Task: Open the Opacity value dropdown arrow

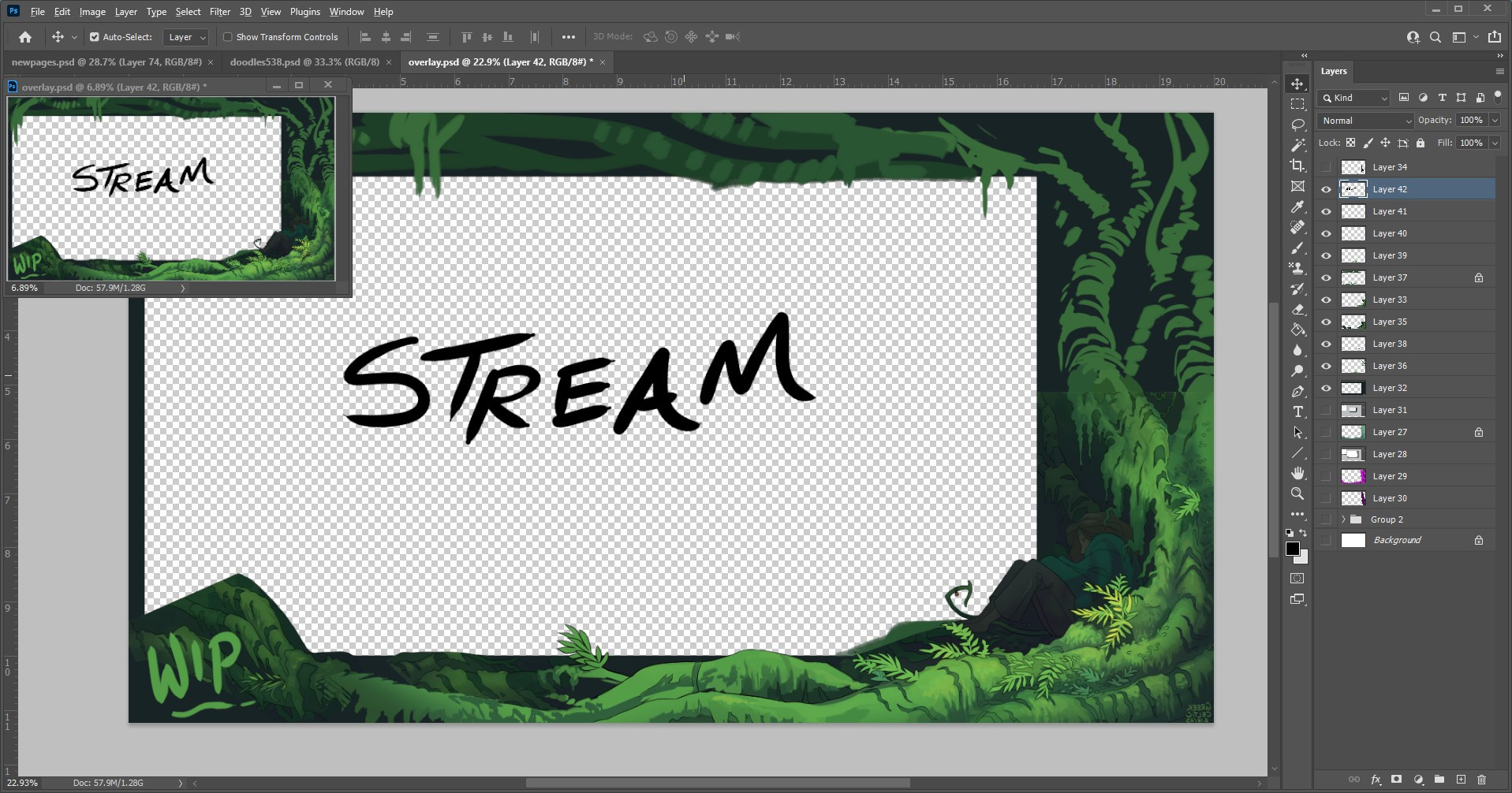Action: (x=1495, y=121)
